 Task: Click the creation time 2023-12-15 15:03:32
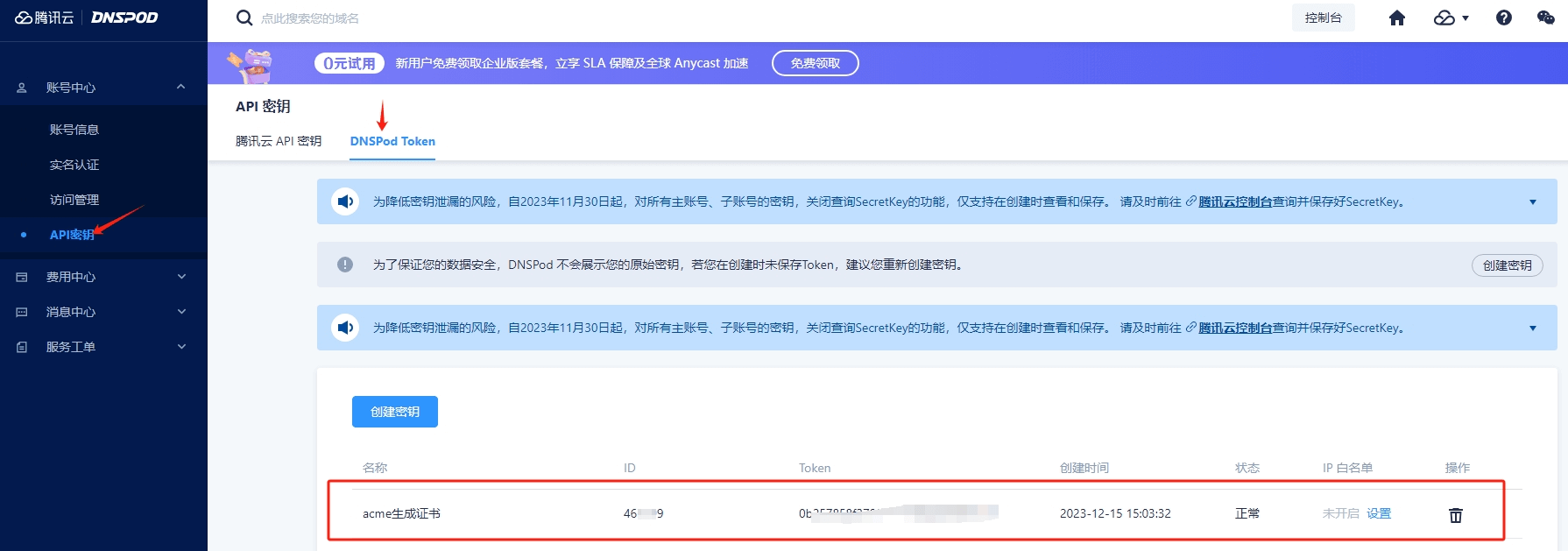1115,513
